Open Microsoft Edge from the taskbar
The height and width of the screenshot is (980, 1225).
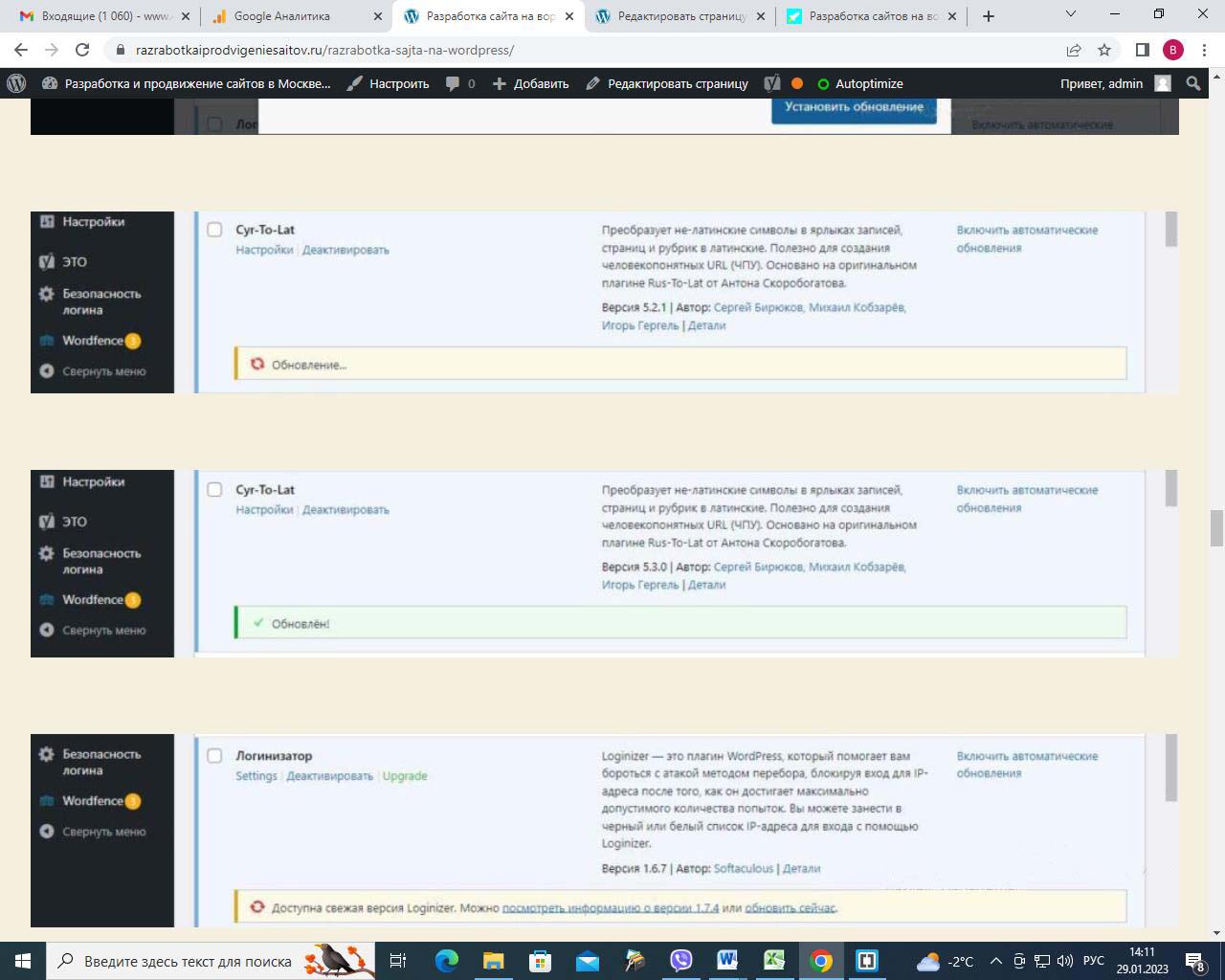point(447,961)
